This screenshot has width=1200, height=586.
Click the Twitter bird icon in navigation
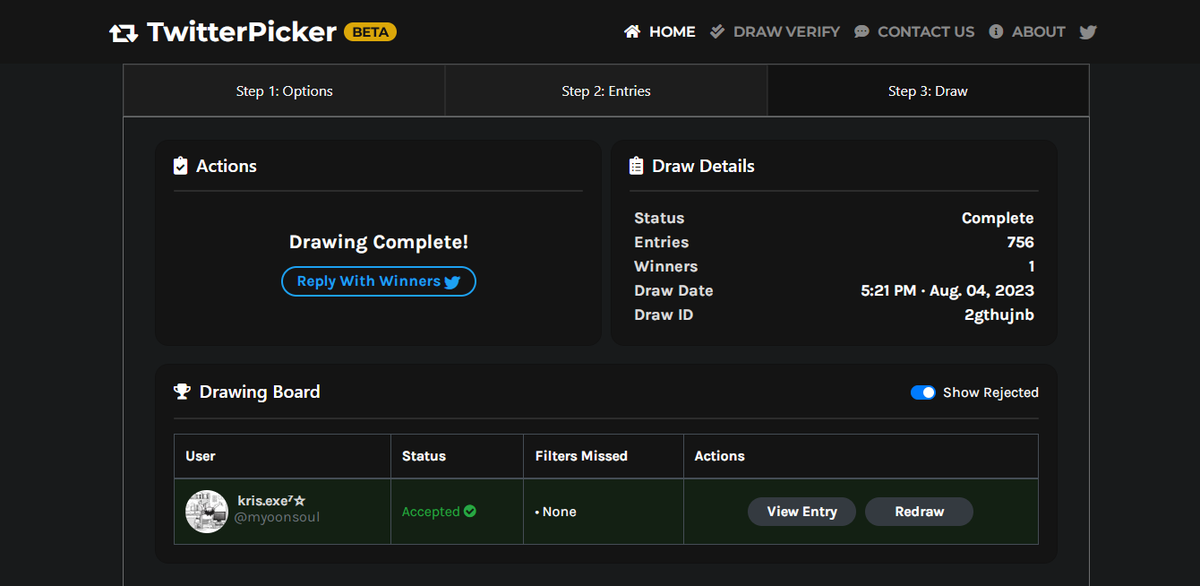[x=1088, y=32]
